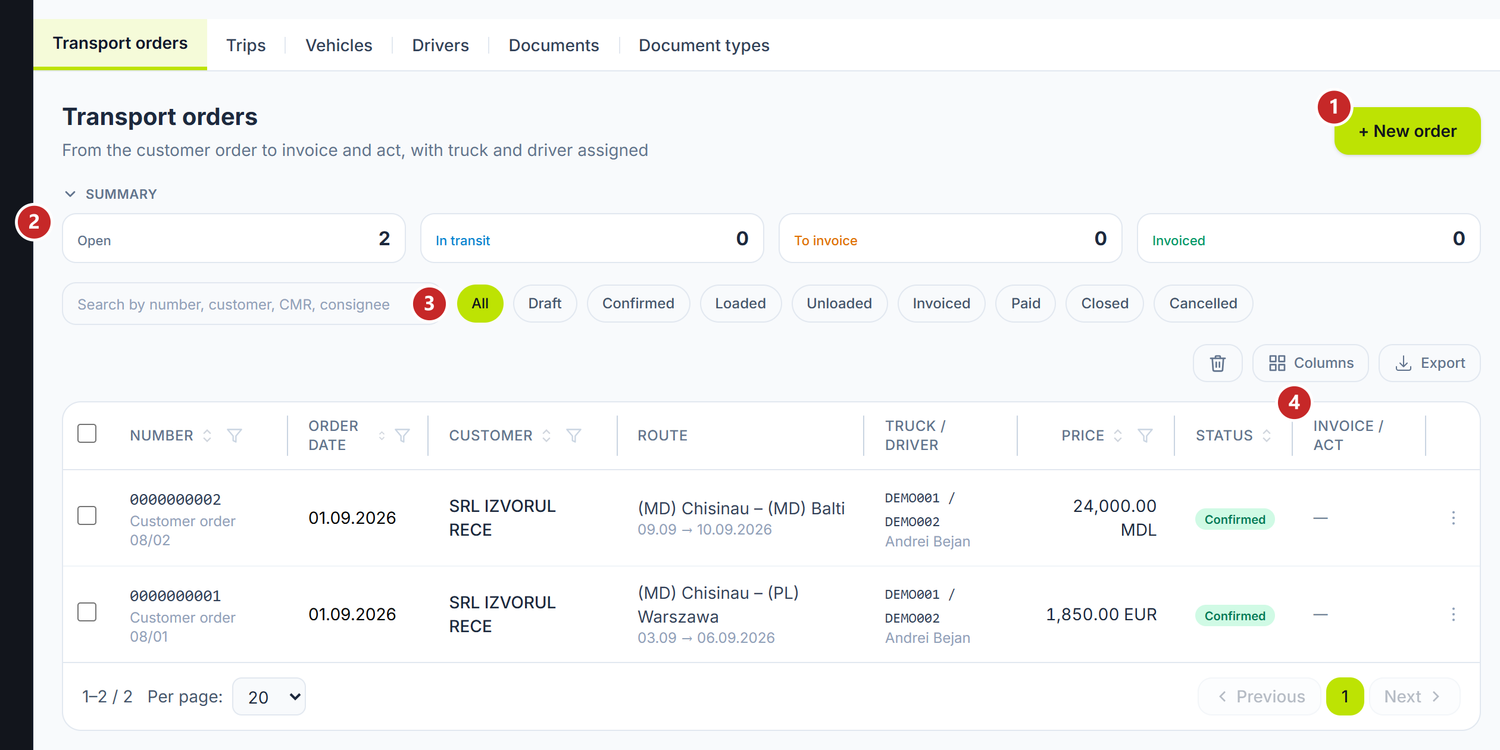Screen dimensions: 1500x750
Task: Filter by Unloaded status chip
Action: [x=839, y=303]
